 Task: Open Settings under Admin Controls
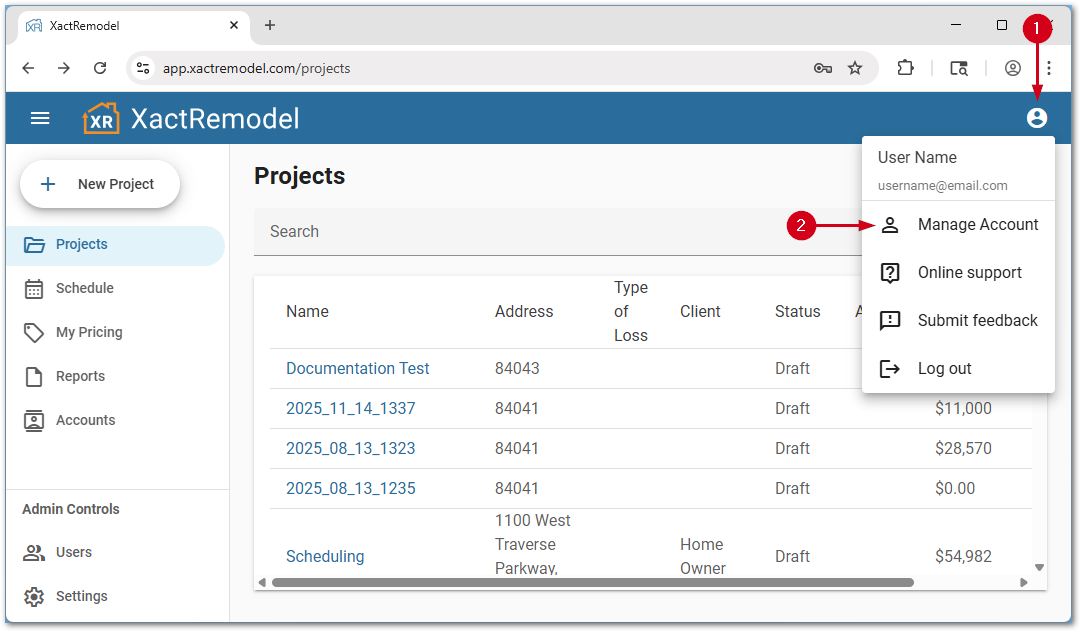point(81,596)
